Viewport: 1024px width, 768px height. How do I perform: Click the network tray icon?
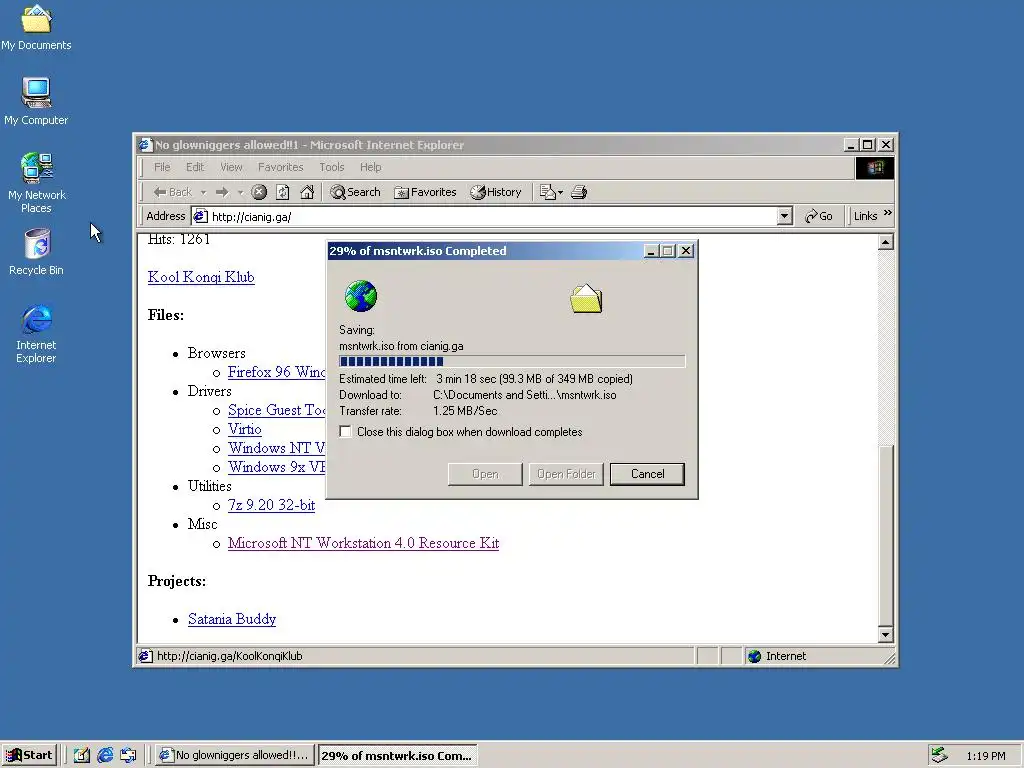(940, 756)
